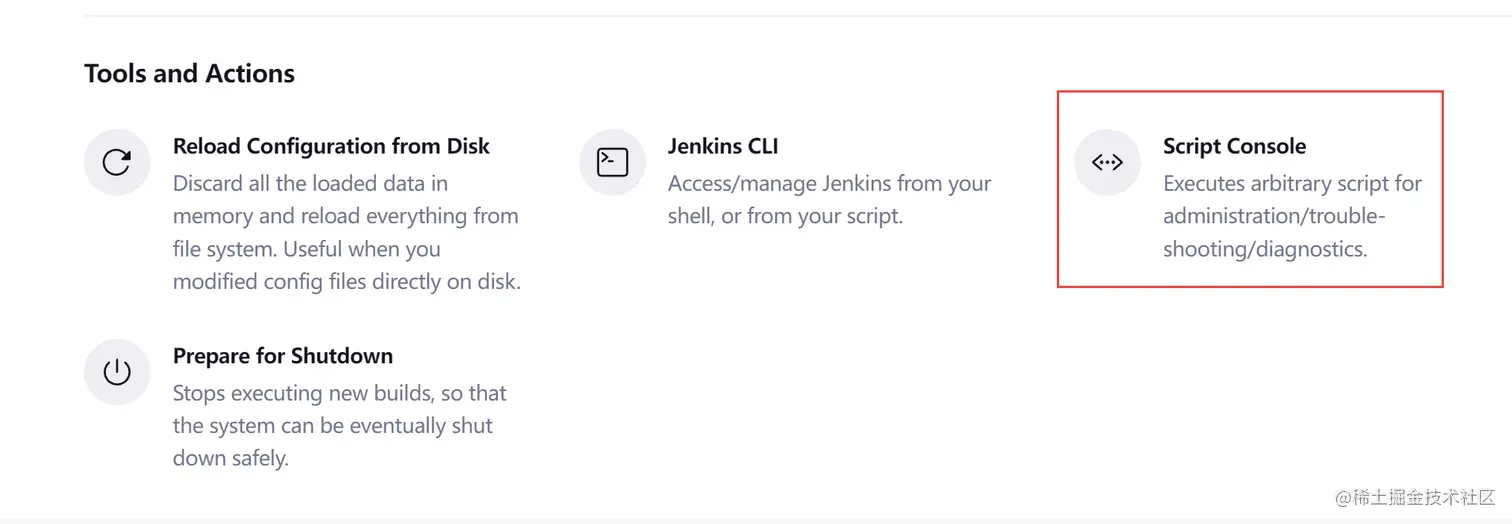This screenshot has height=524, width=1512.
Task: Choose the "Prepare for Shutdown" title
Action: tap(282, 356)
